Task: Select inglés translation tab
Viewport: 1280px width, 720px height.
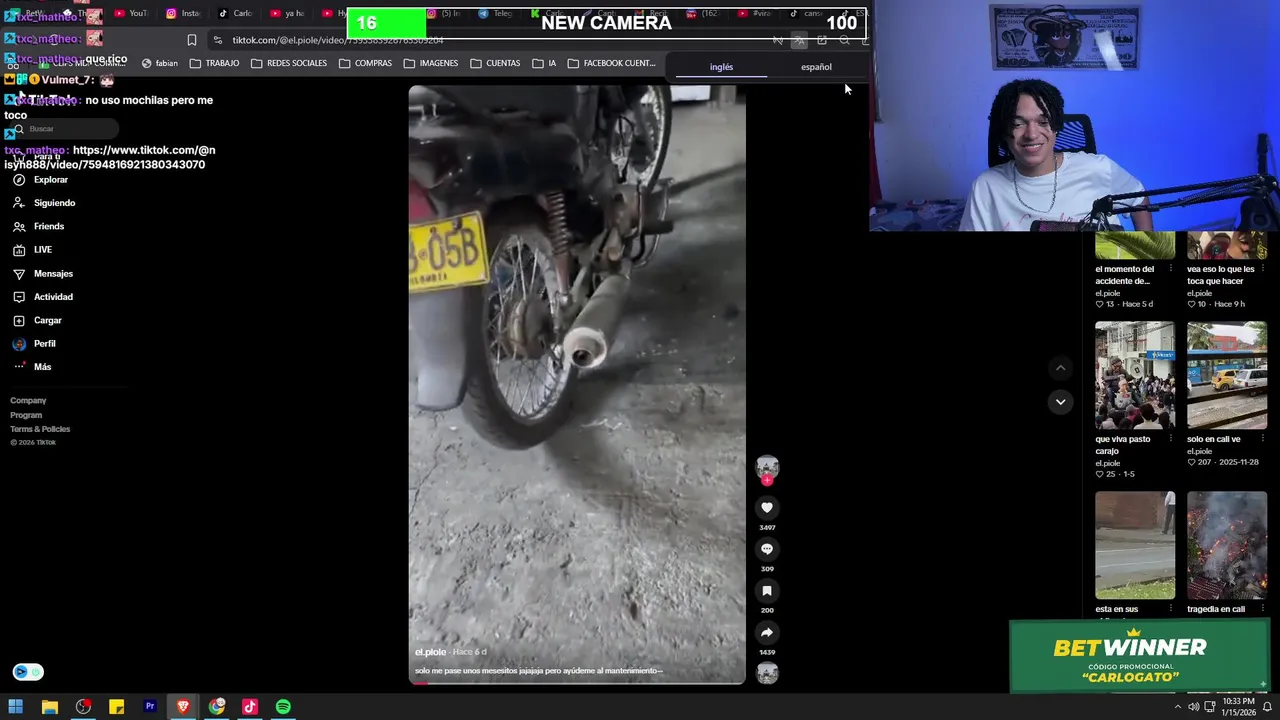Action: (x=721, y=67)
